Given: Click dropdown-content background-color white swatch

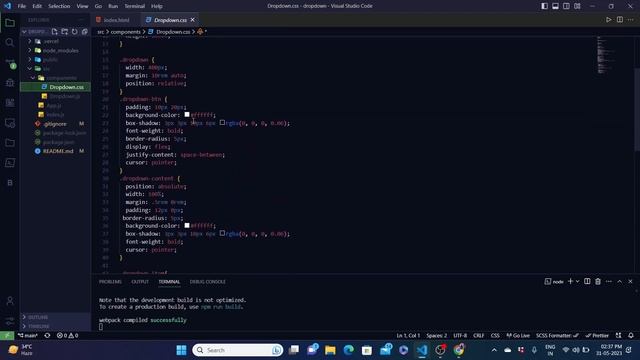Looking at the screenshot, I should 187,225.
